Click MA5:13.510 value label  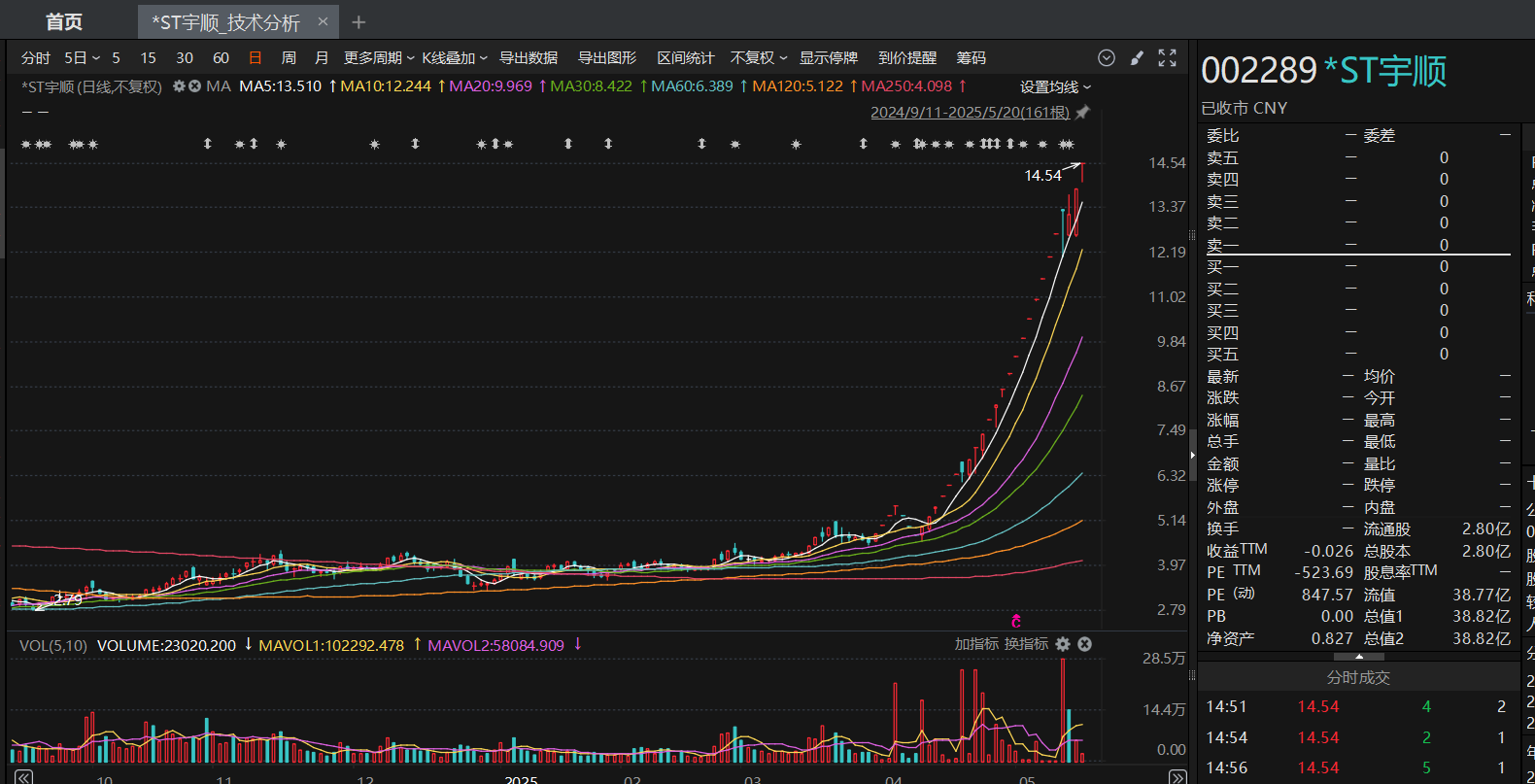click(281, 86)
